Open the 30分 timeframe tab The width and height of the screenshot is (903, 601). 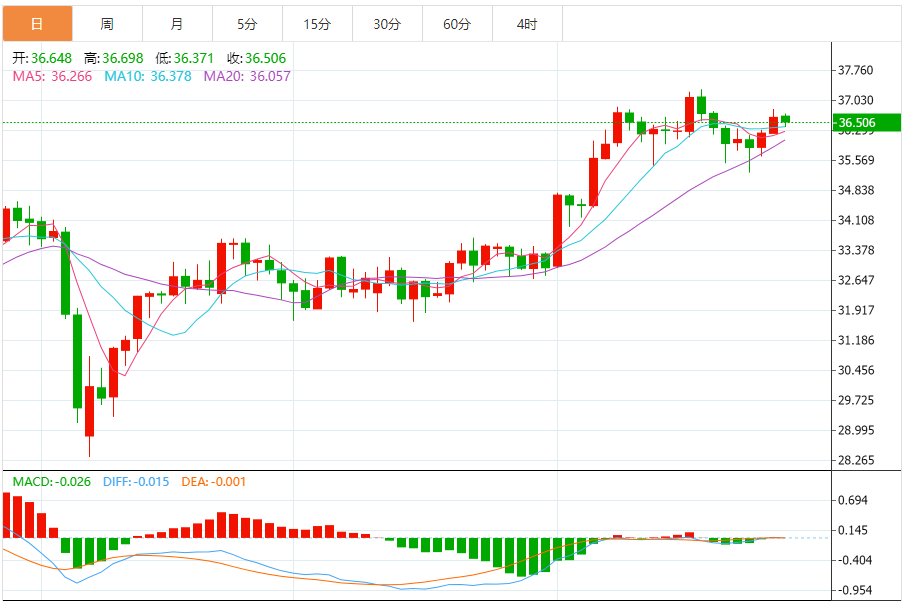click(x=387, y=24)
